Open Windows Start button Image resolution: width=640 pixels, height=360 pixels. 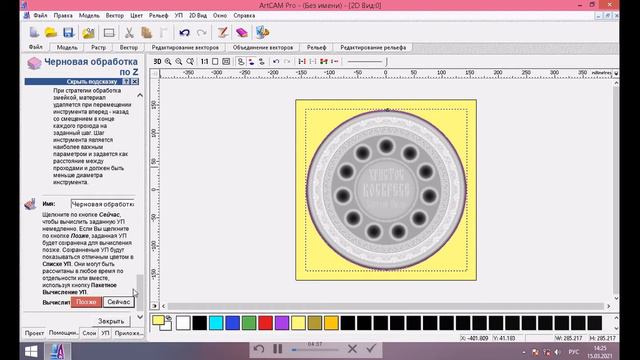coord(31,351)
